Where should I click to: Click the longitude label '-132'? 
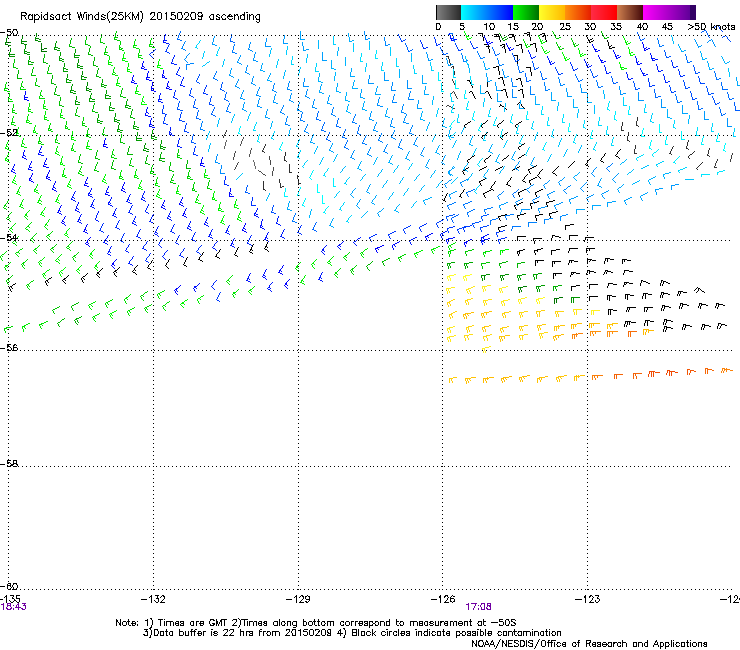point(153,599)
